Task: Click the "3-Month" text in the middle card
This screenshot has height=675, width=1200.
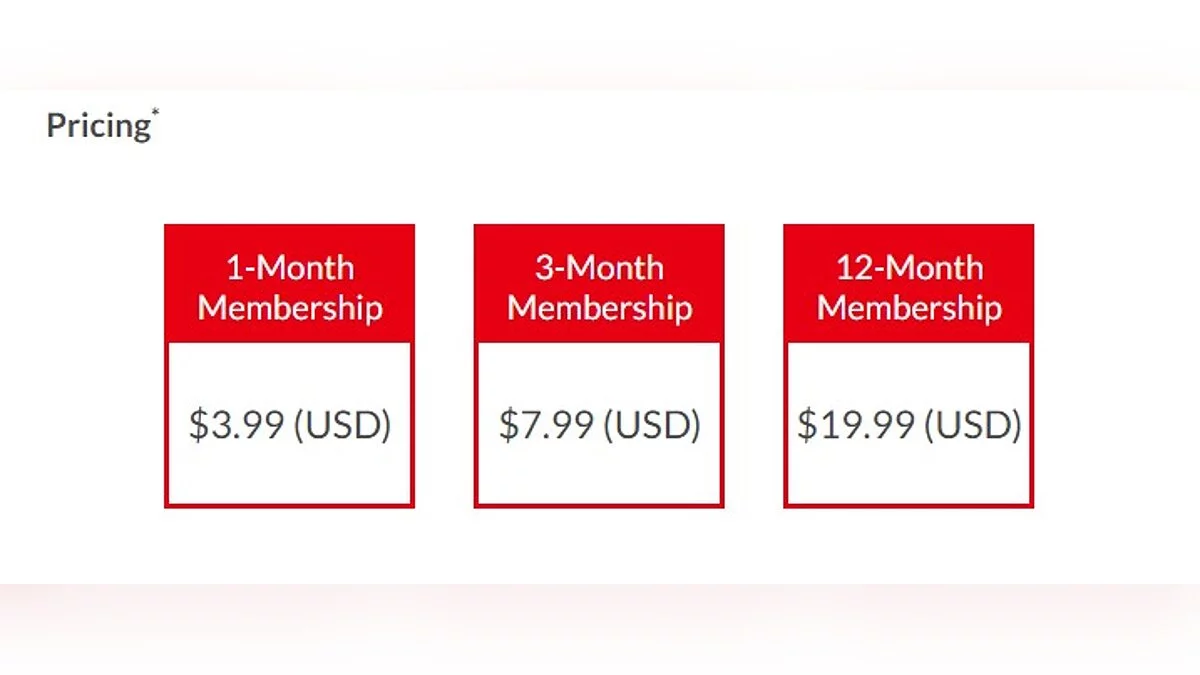Action: tap(599, 267)
